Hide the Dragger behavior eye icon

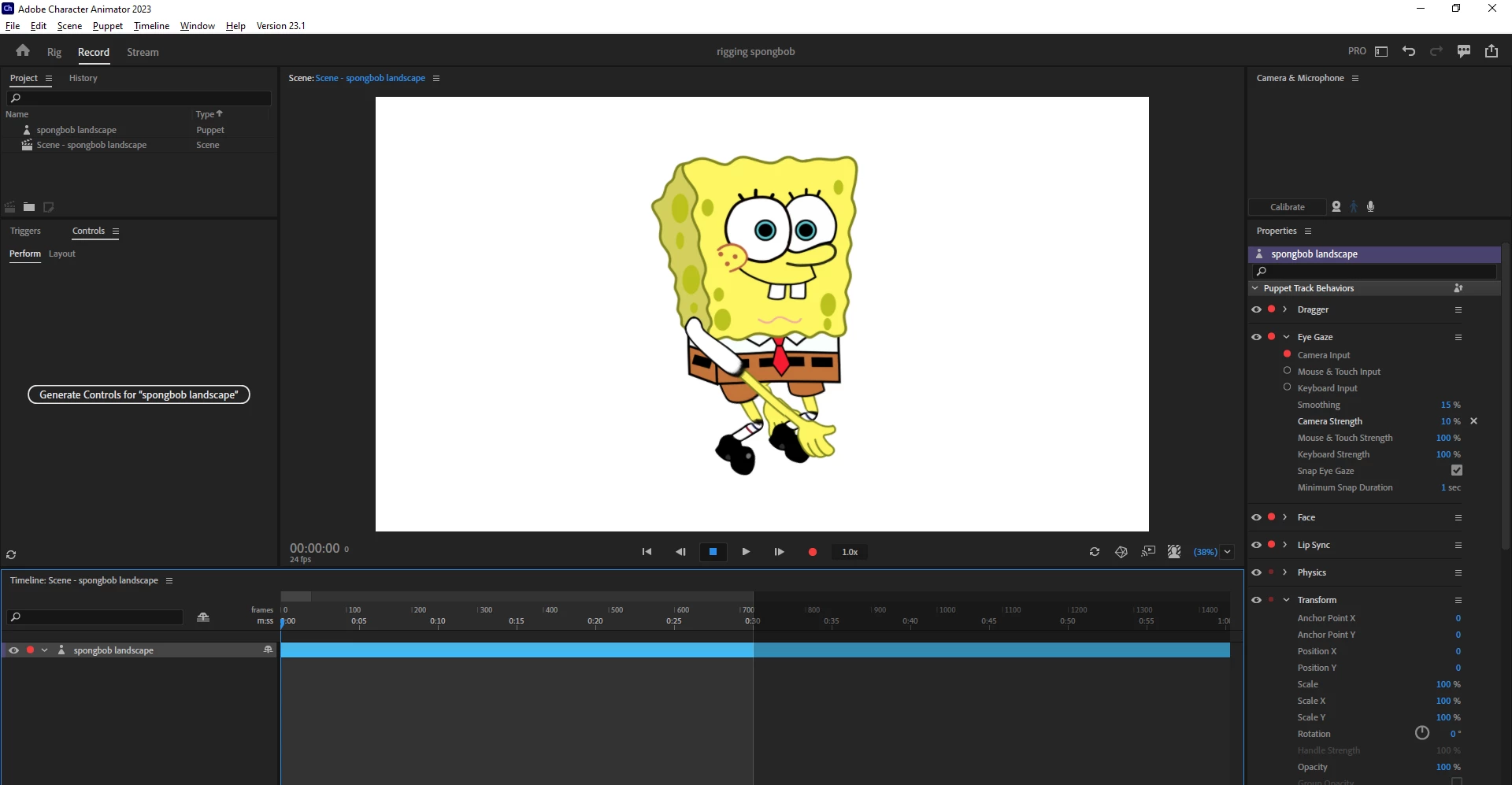point(1257,309)
